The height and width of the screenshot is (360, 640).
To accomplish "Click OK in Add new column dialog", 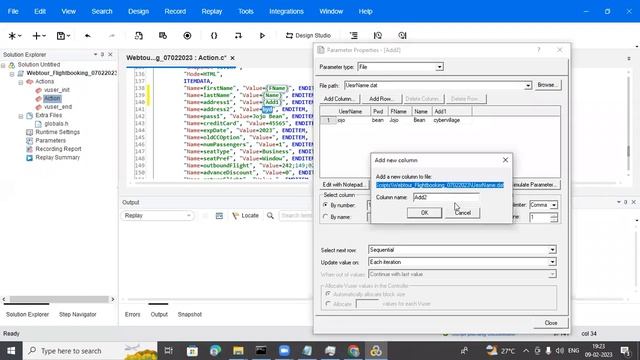I will tap(424, 213).
